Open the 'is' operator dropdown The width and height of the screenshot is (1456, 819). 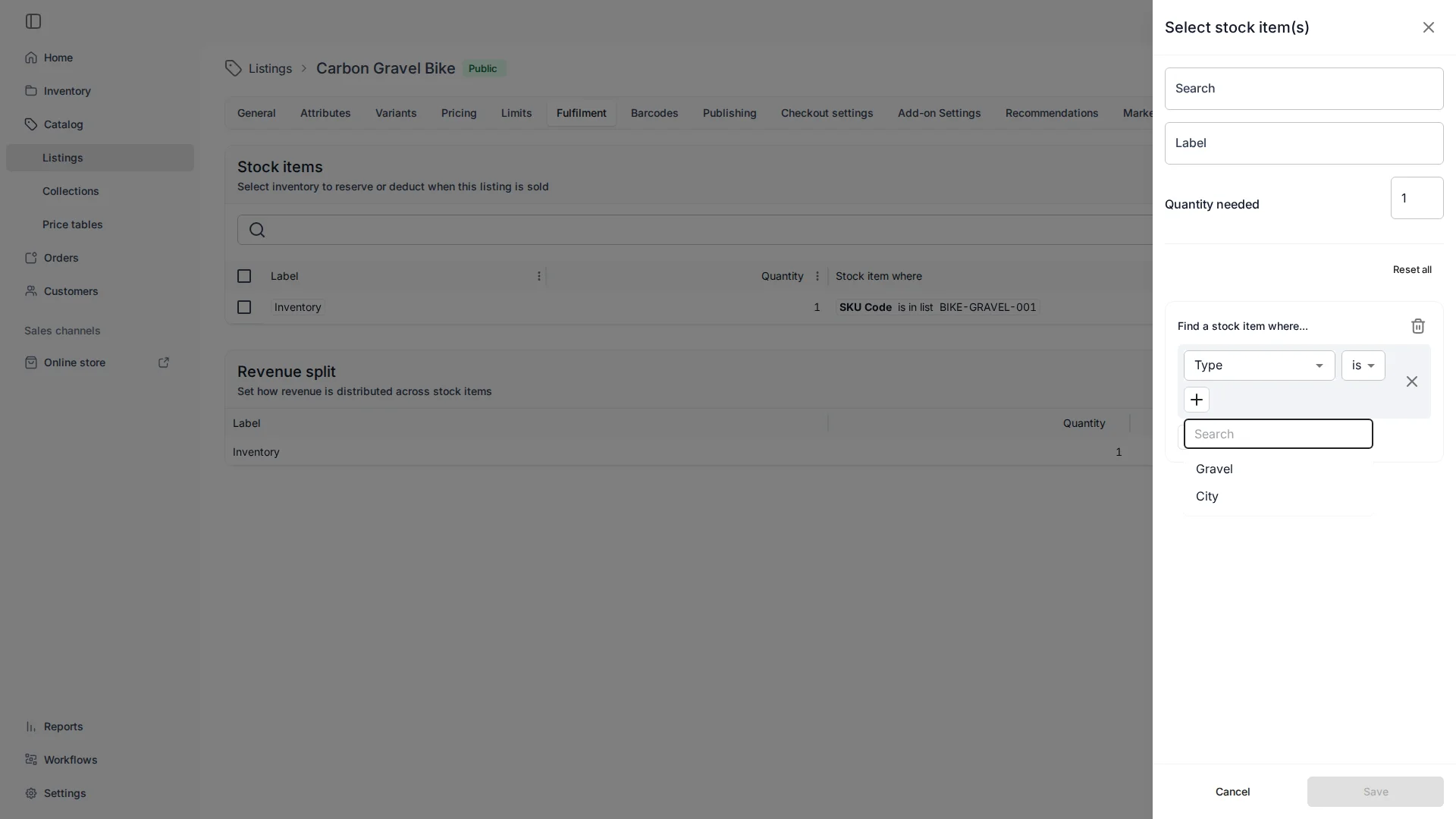(1363, 366)
